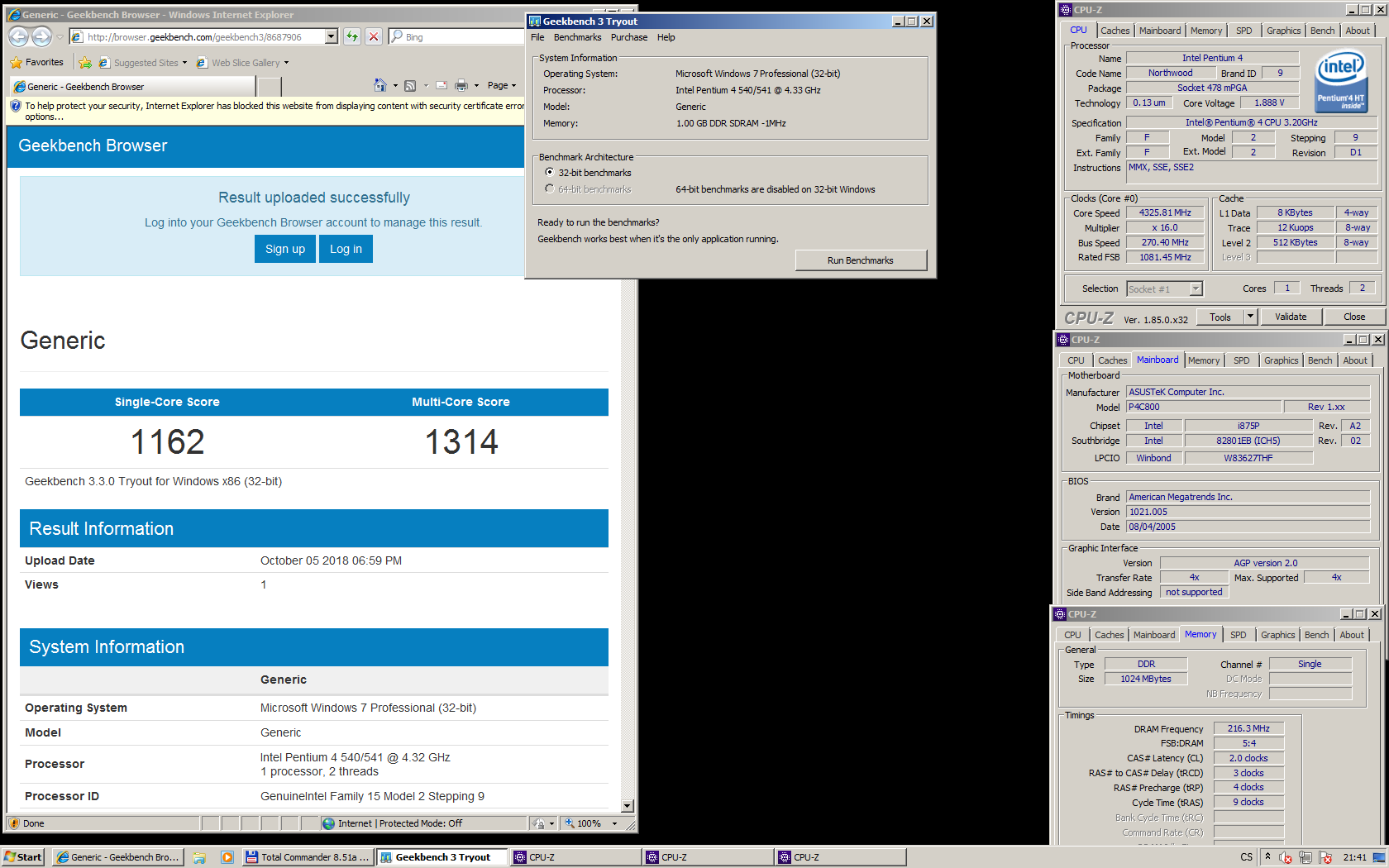Image resolution: width=1389 pixels, height=868 pixels.
Task: Open the address bar history dropdown
Action: click(332, 36)
